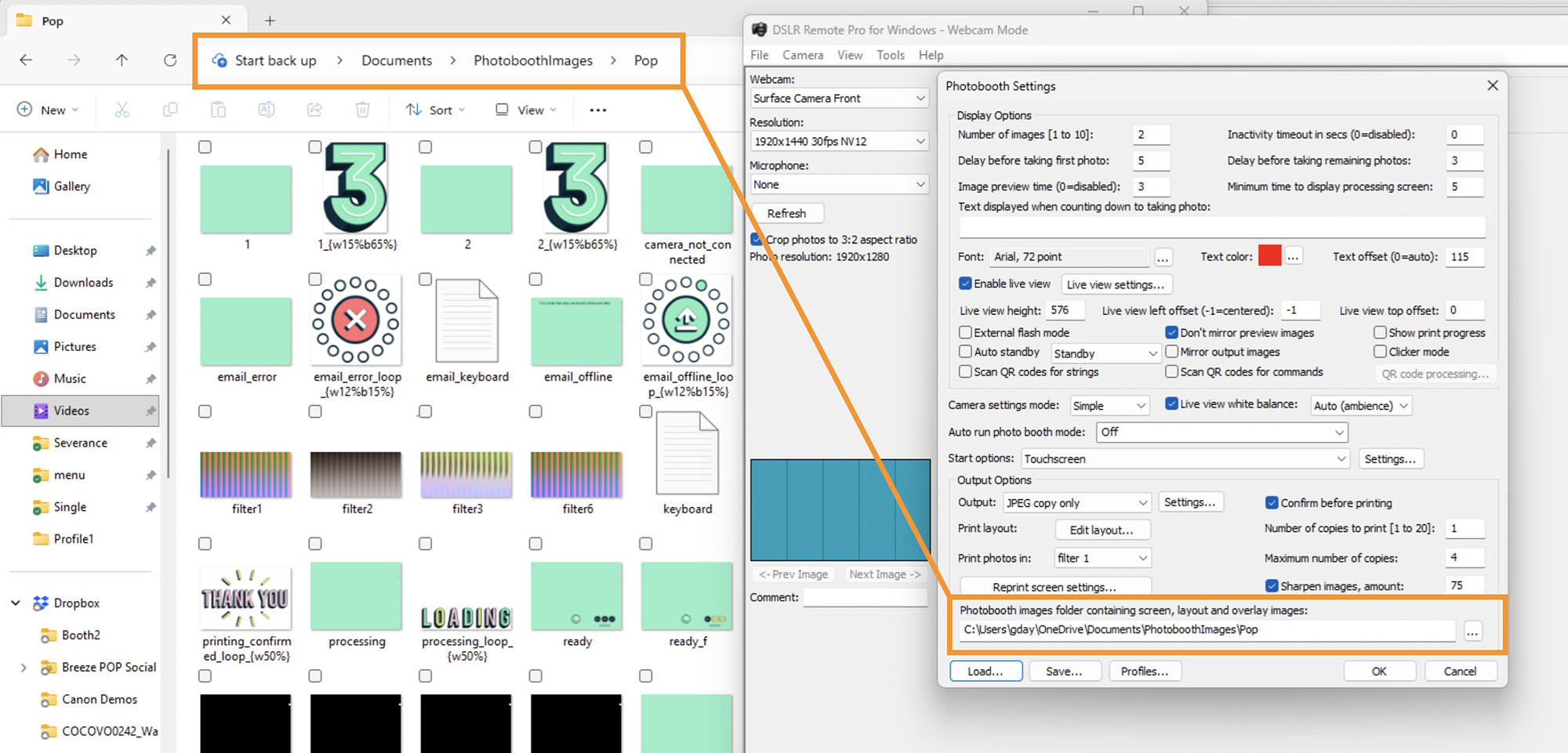Image resolution: width=1568 pixels, height=753 pixels.
Task: Open Live view settings...
Action: point(1116,284)
